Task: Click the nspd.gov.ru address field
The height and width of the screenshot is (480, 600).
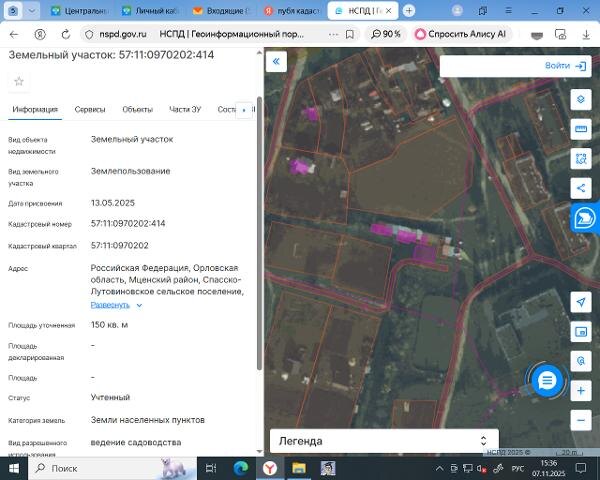Action: [x=122, y=34]
